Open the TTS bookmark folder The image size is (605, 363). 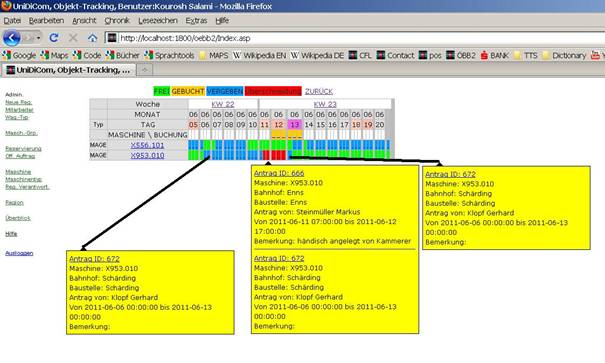click(x=526, y=56)
